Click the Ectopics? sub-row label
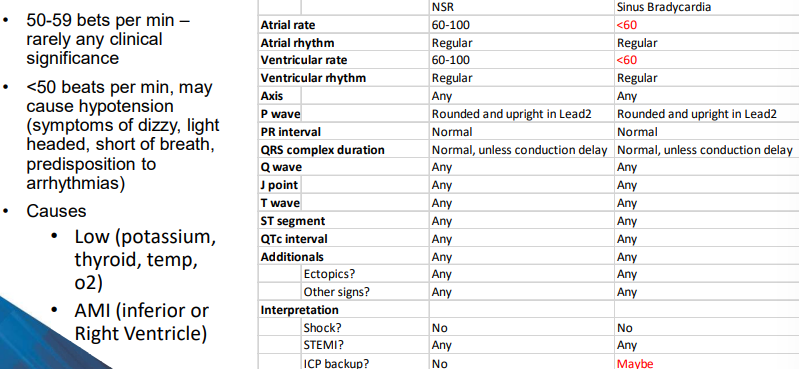The height and width of the screenshot is (369, 799). click(x=329, y=274)
